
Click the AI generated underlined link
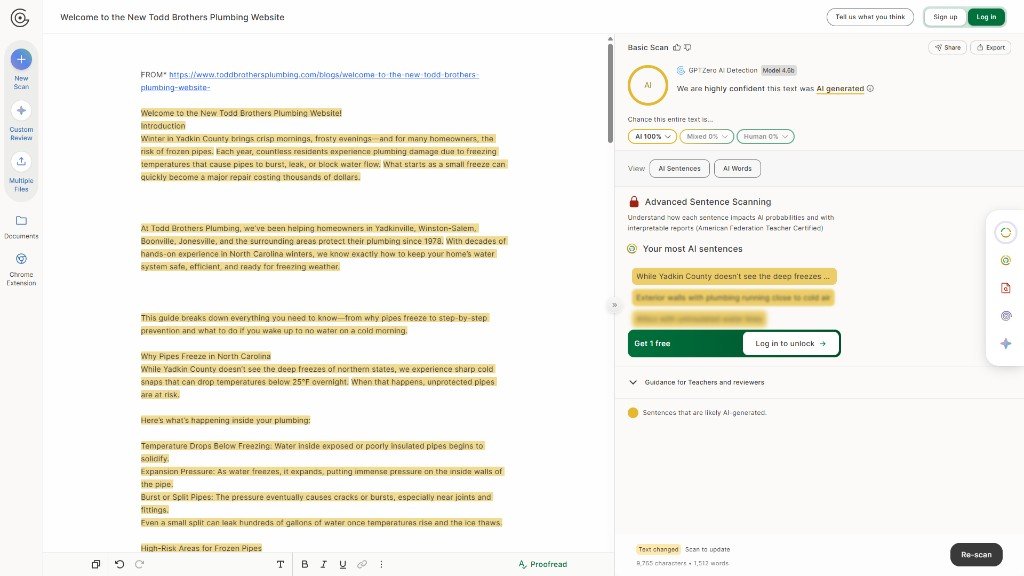(x=840, y=89)
